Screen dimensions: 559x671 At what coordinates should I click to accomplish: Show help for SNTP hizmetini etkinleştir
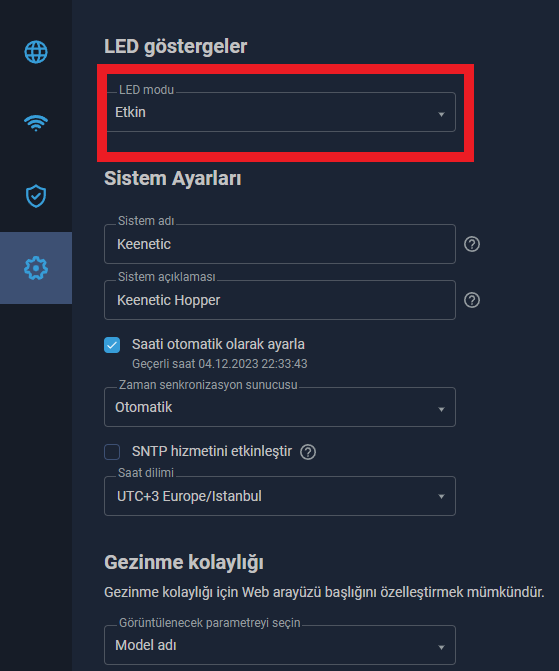coord(308,452)
